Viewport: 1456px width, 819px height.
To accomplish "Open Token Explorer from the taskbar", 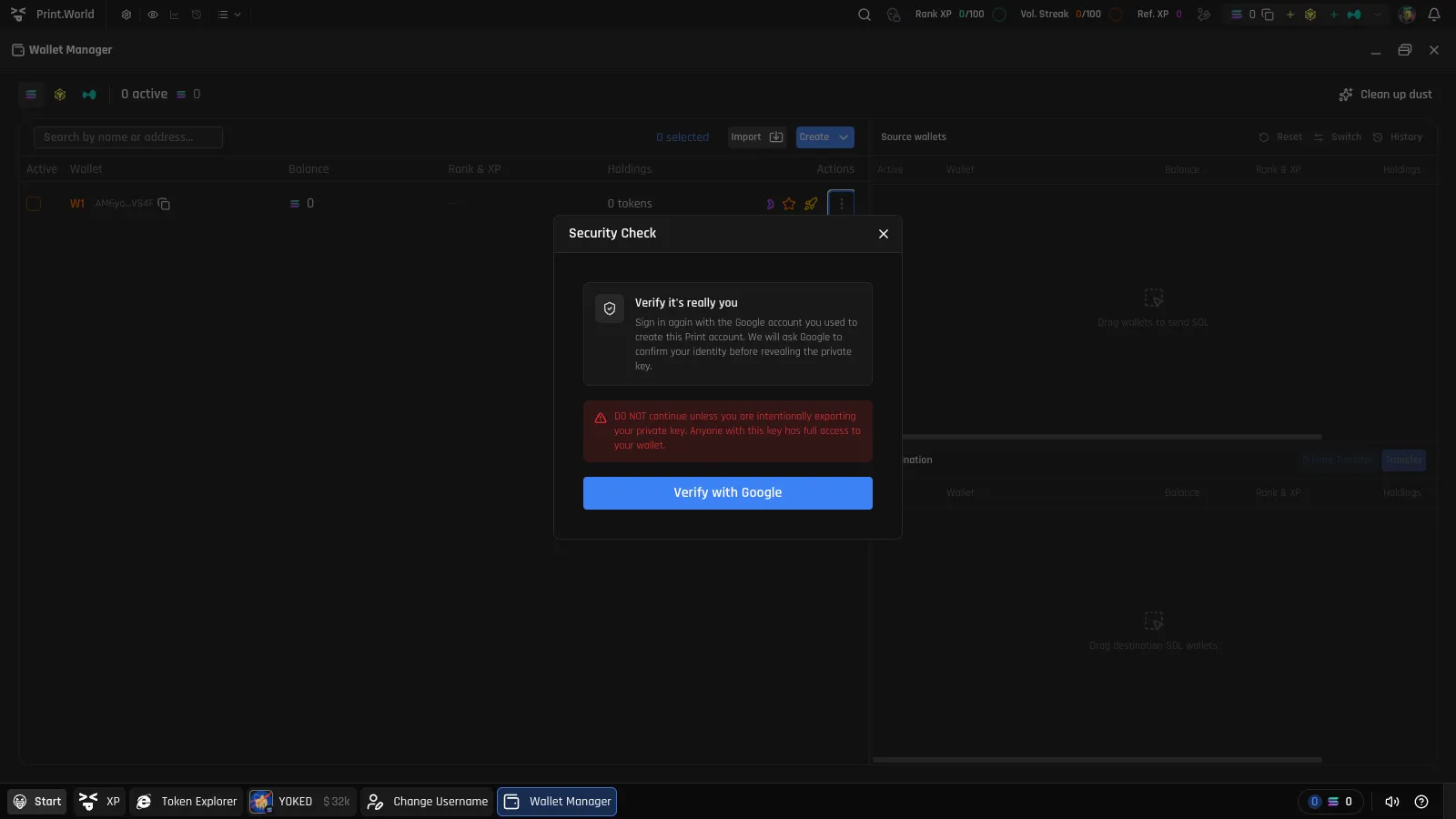I will click(x=187, y=802).
